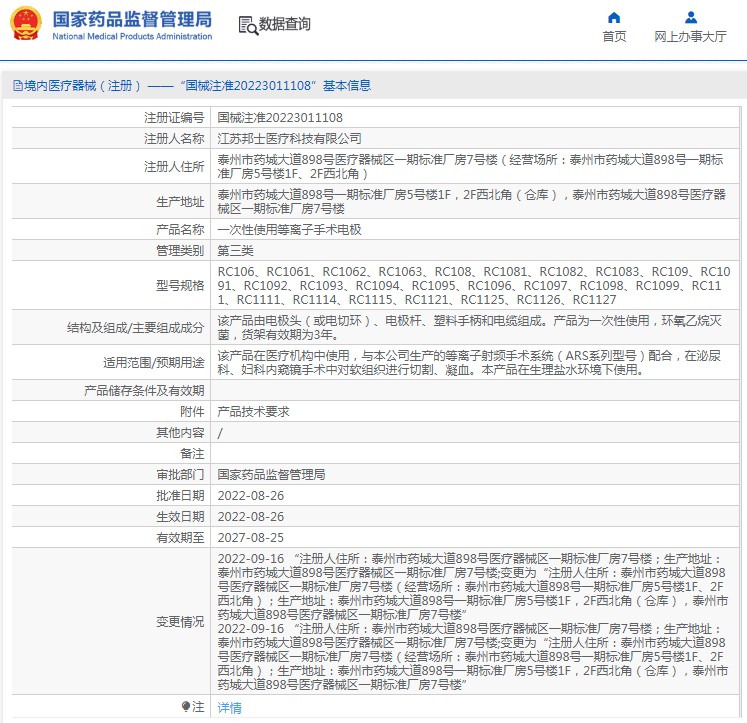
Task: Click the 备注 row label
Action: [x=192, y=453]
